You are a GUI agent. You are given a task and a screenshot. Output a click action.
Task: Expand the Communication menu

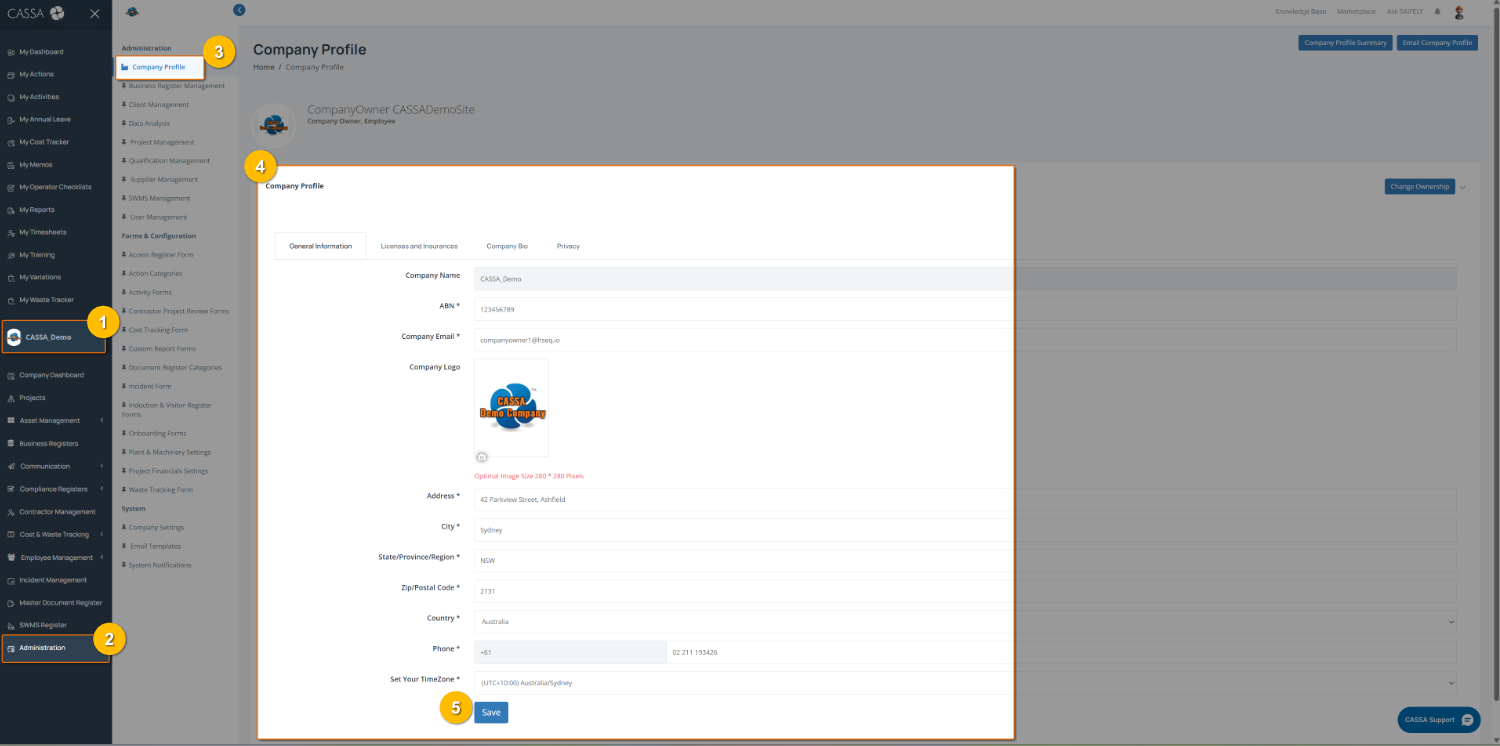(x=55, y=466)
